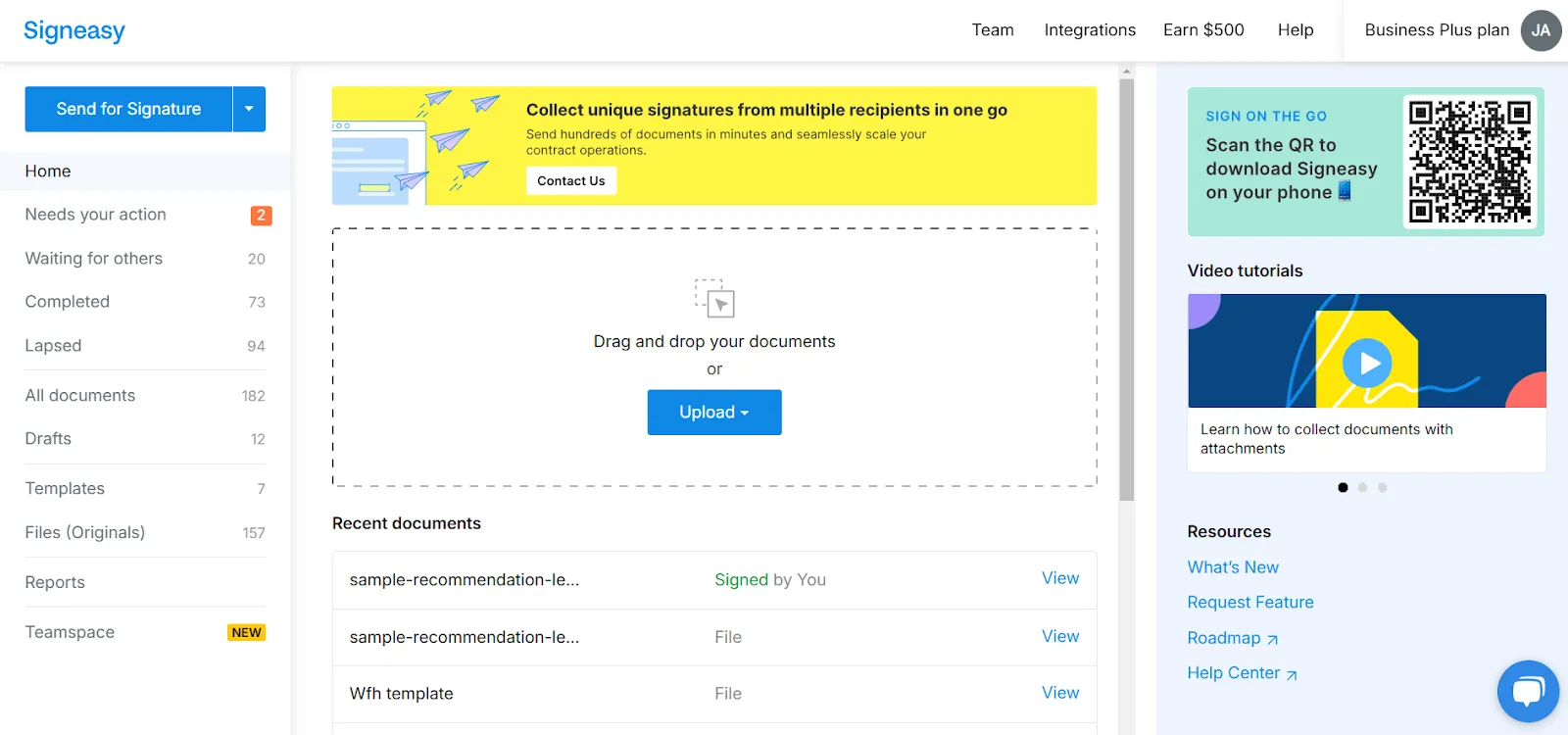The width and height of the screenshot is (1568, 735).
Task: Open Files (Originals)
Action: (x=145, y=533)
